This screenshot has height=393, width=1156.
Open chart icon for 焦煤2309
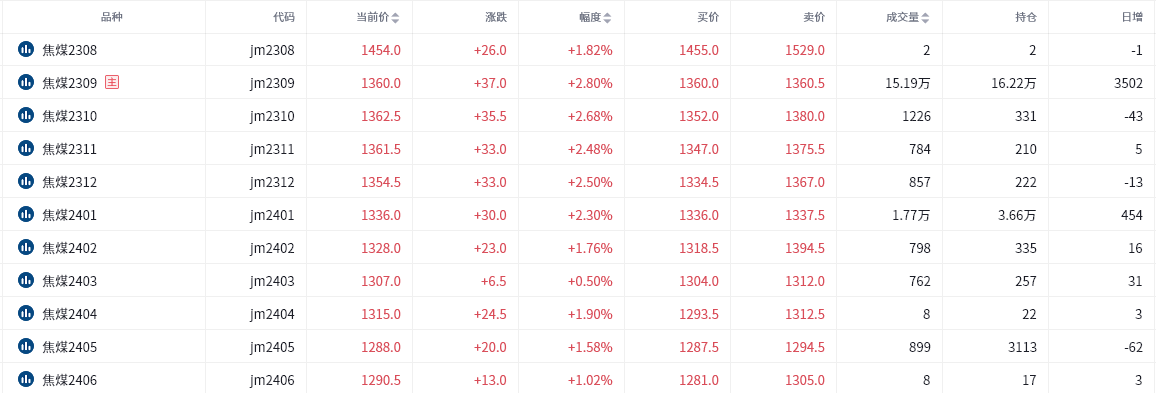[x=26, y=83]
